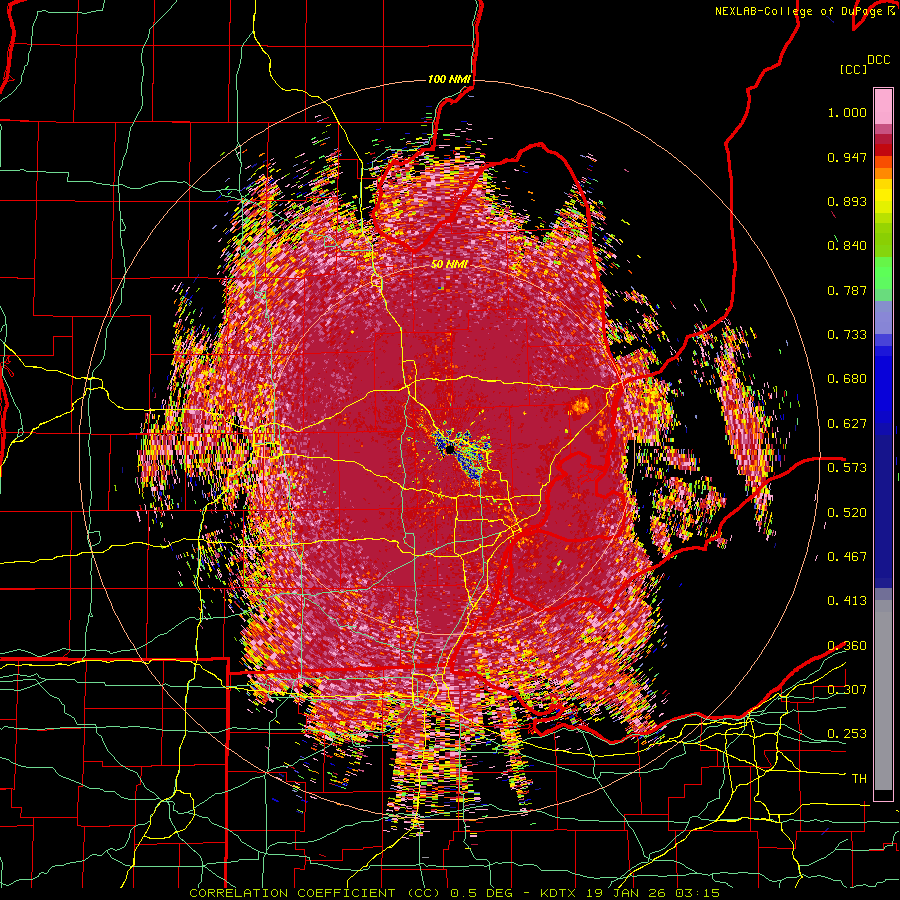Click the 0.733 legend value
The height and width of the screenshot is (900, 900).
(847, 335)
